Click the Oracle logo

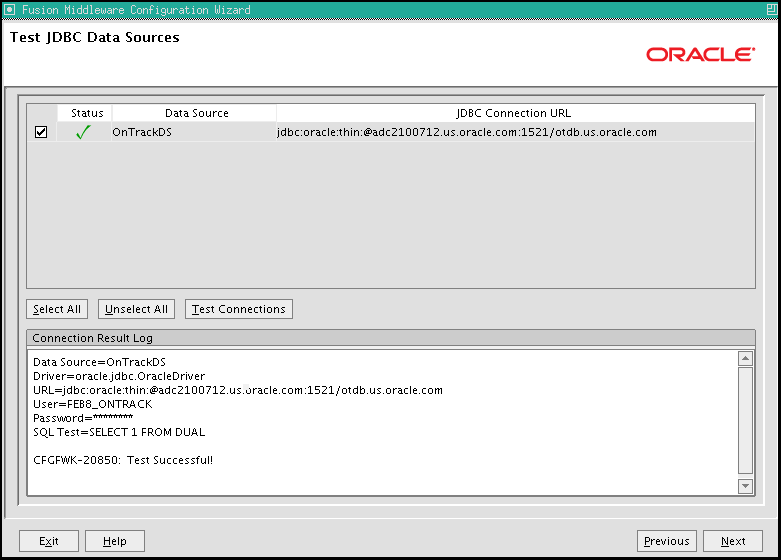(700, 54)
